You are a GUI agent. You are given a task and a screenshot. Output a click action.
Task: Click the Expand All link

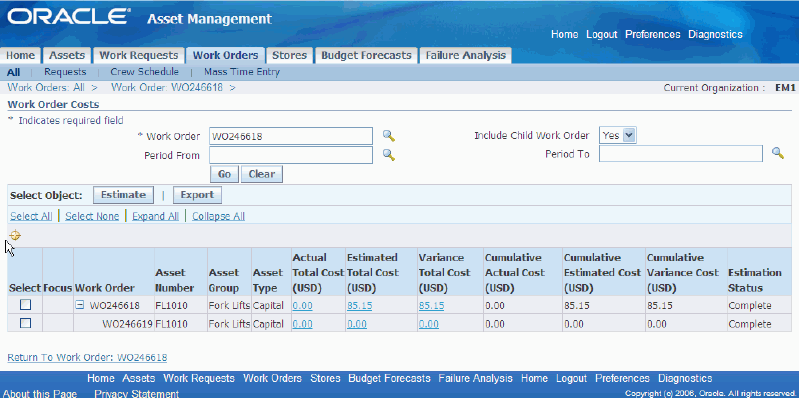pyautogui.click(x=155, y=216)
